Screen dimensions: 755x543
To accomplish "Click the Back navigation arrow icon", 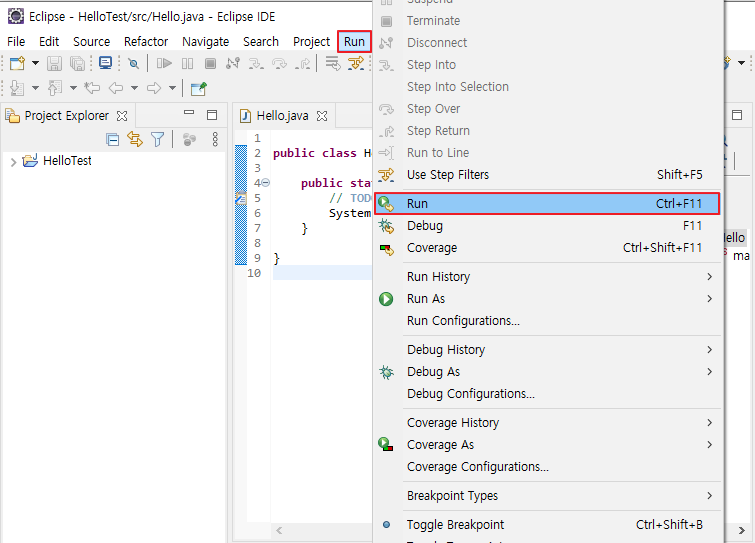I will 116,88.
